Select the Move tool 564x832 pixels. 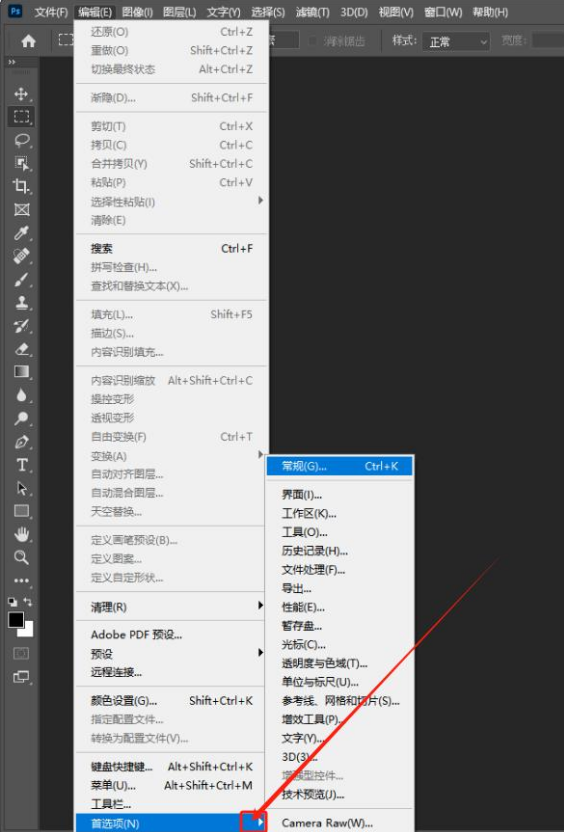coord(21,94)
